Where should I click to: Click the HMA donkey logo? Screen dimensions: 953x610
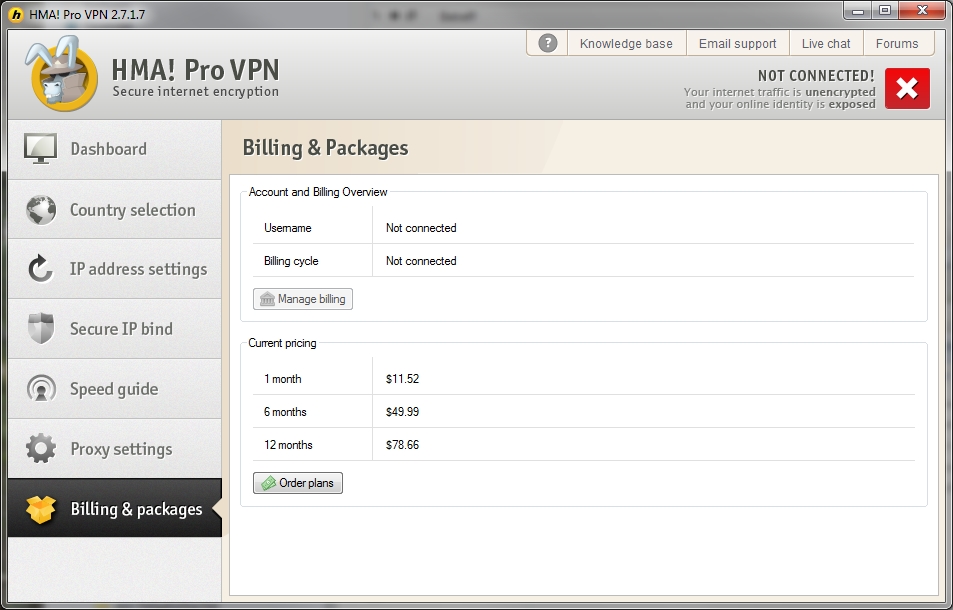61,74
